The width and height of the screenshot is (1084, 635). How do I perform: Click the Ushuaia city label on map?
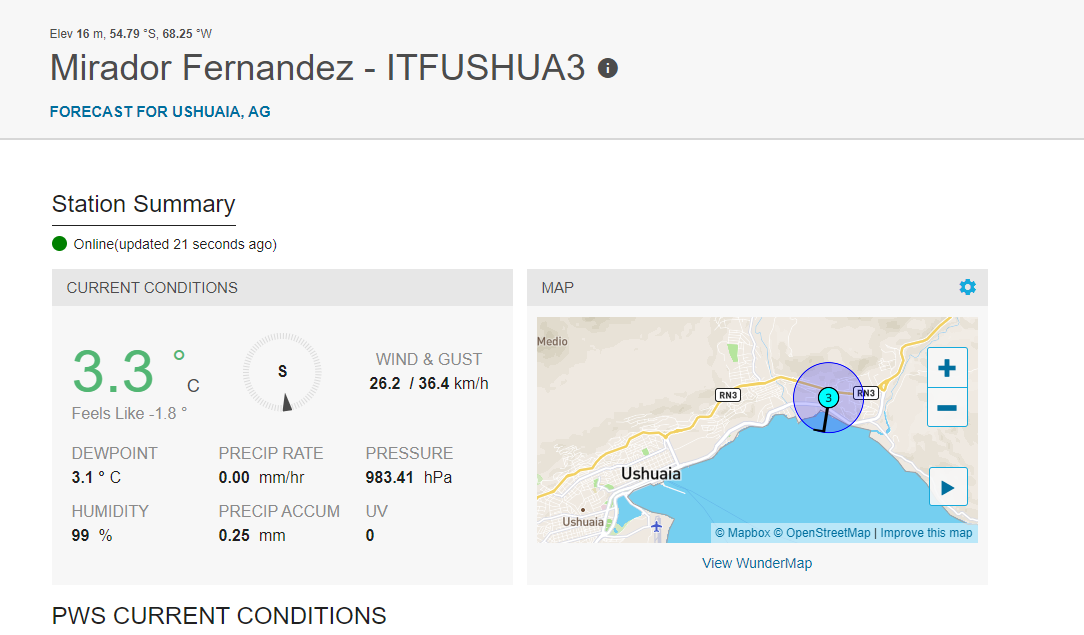point(651,474)
